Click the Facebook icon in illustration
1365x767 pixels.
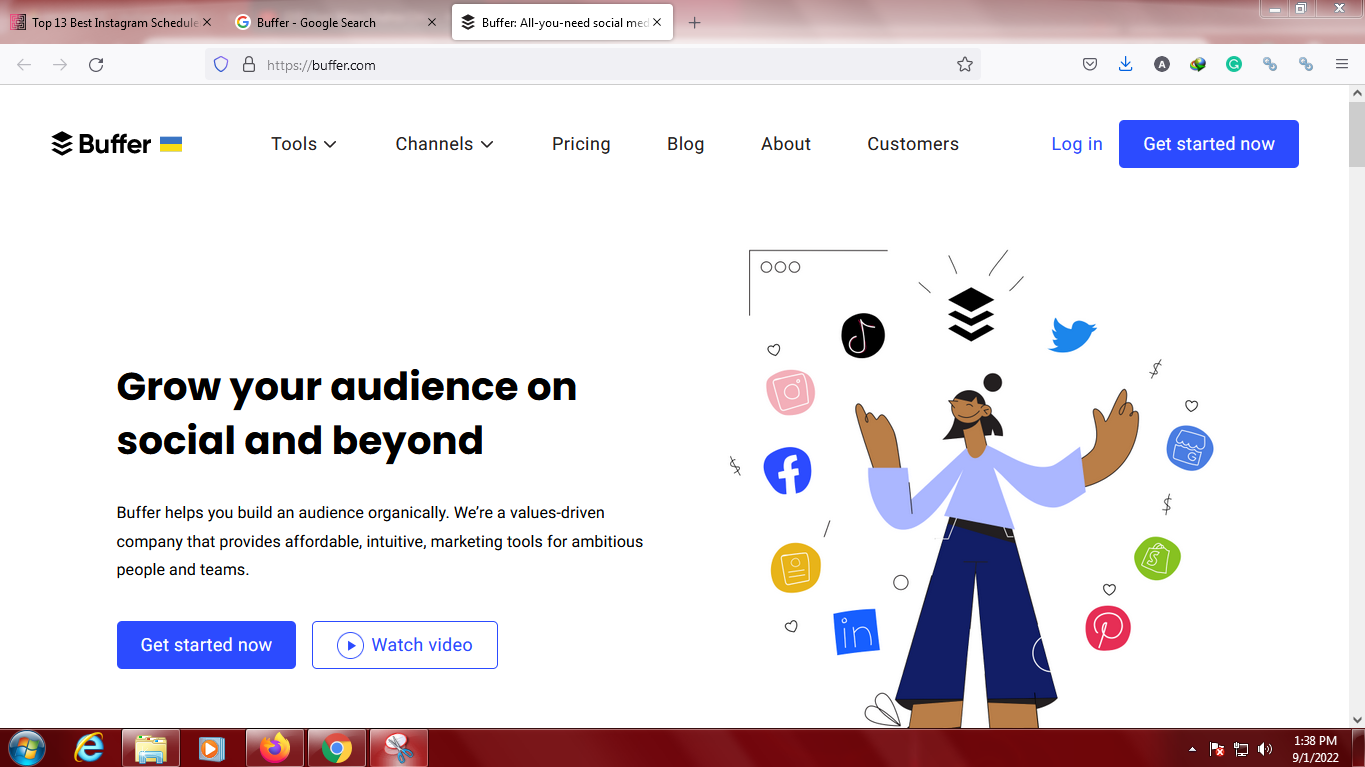click(787, 470)
